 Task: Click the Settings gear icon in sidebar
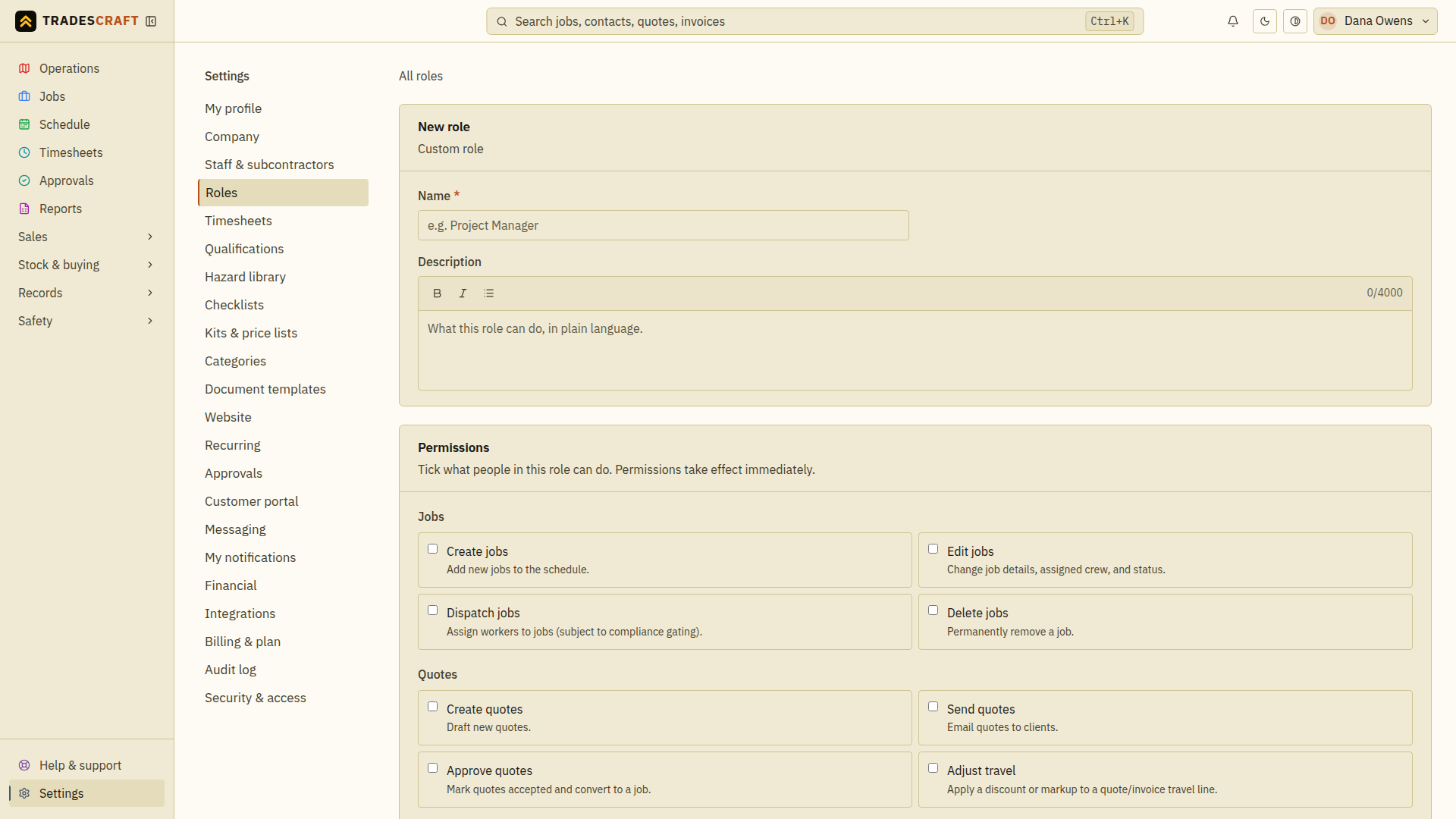(x=24, y=793)
